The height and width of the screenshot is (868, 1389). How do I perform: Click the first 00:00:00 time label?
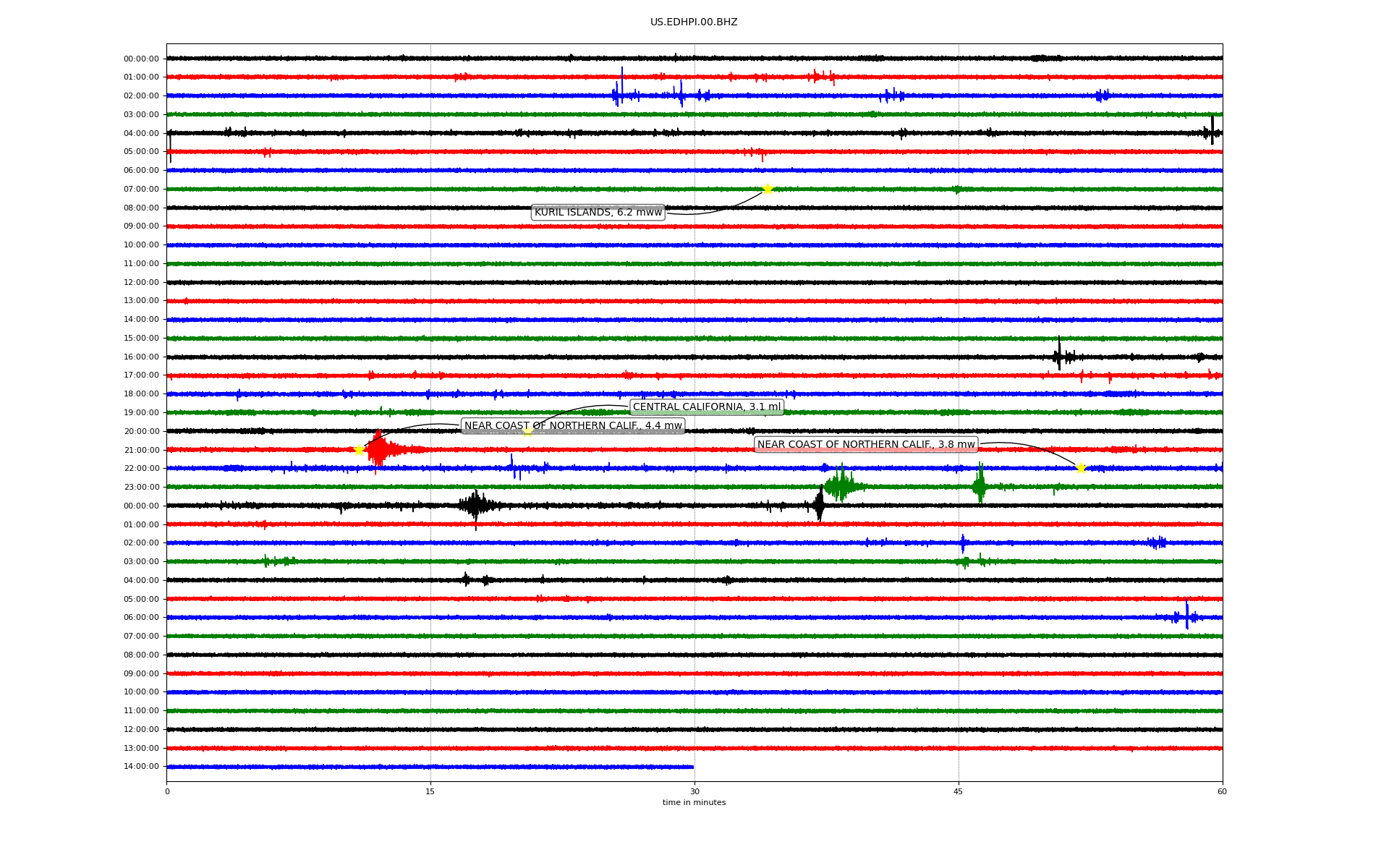[x=141, y=59]
